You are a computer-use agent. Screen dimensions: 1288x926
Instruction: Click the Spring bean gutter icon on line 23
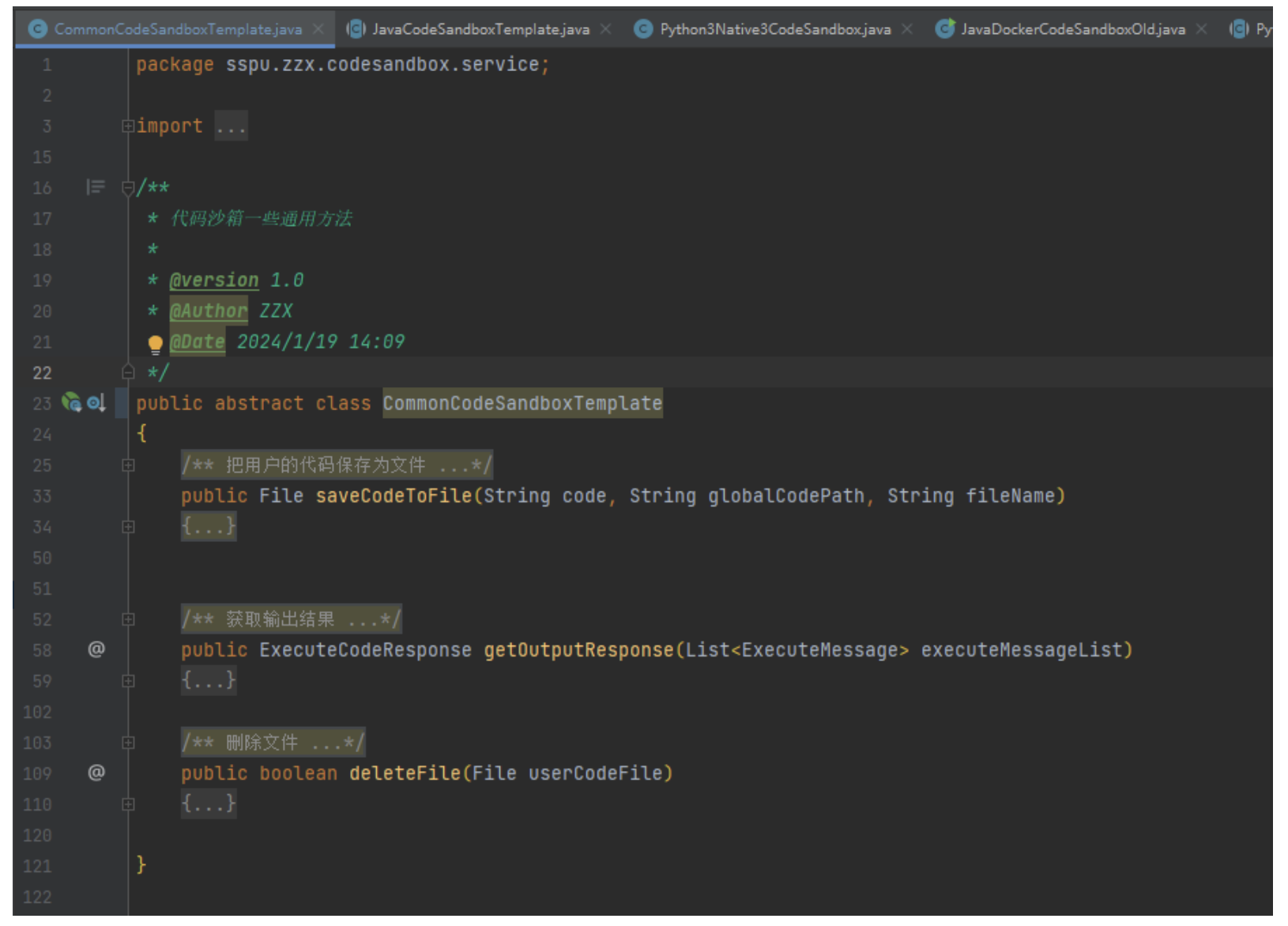pos(71,403)
